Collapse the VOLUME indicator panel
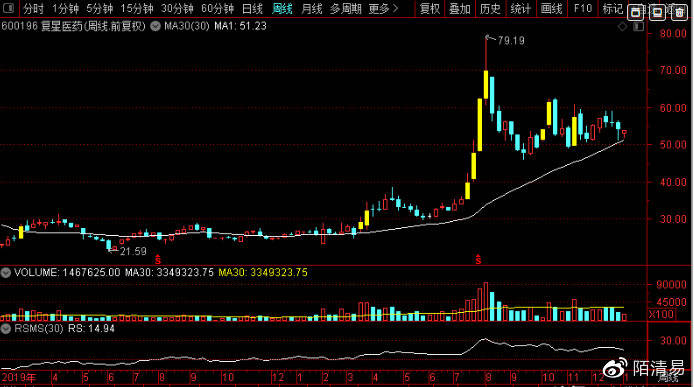 (x=6, y=272)
